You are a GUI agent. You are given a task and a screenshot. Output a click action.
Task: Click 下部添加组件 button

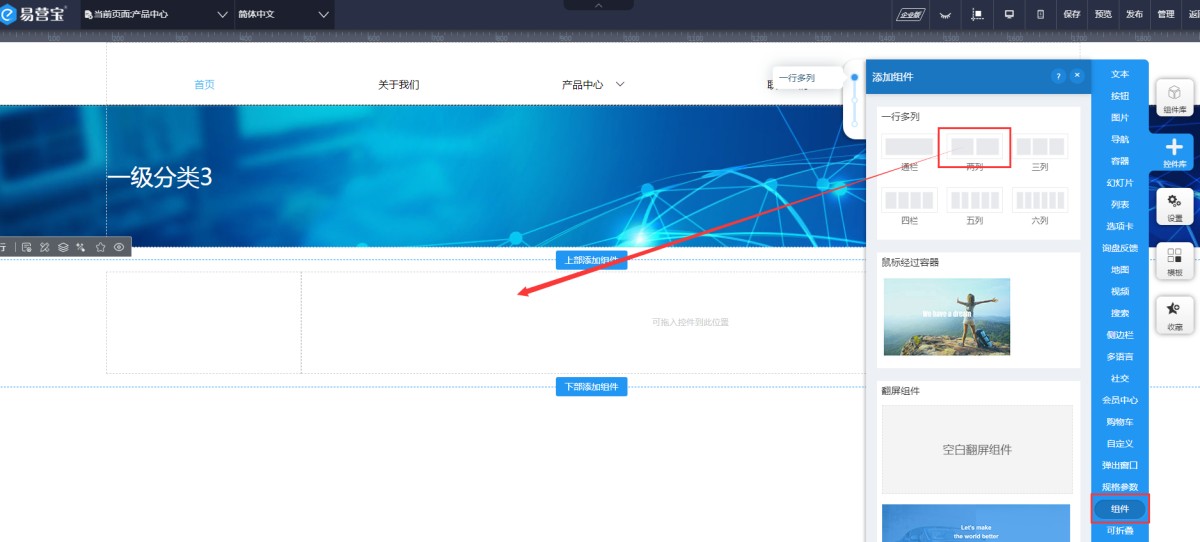click(x=591, y=387)
